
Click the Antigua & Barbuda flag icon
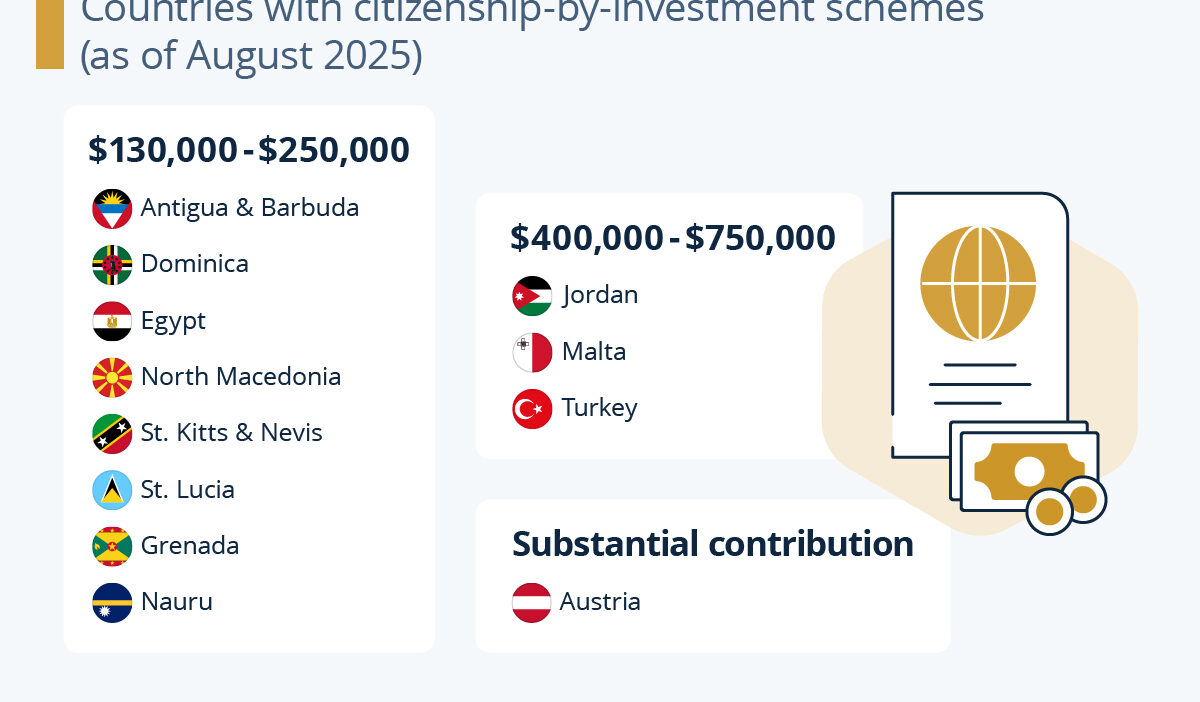112,209
